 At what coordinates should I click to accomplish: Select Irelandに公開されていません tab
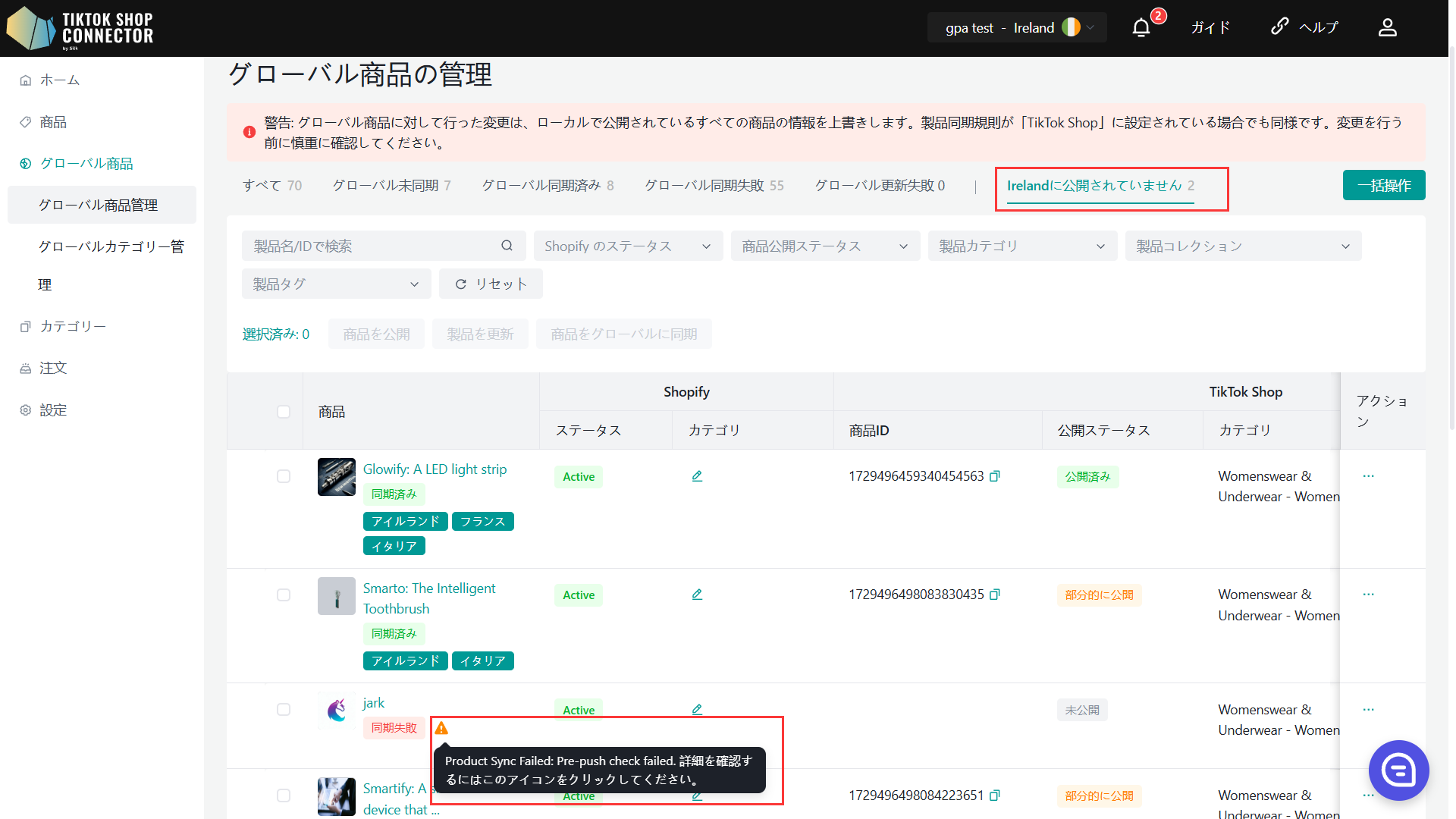point(1100,186)
